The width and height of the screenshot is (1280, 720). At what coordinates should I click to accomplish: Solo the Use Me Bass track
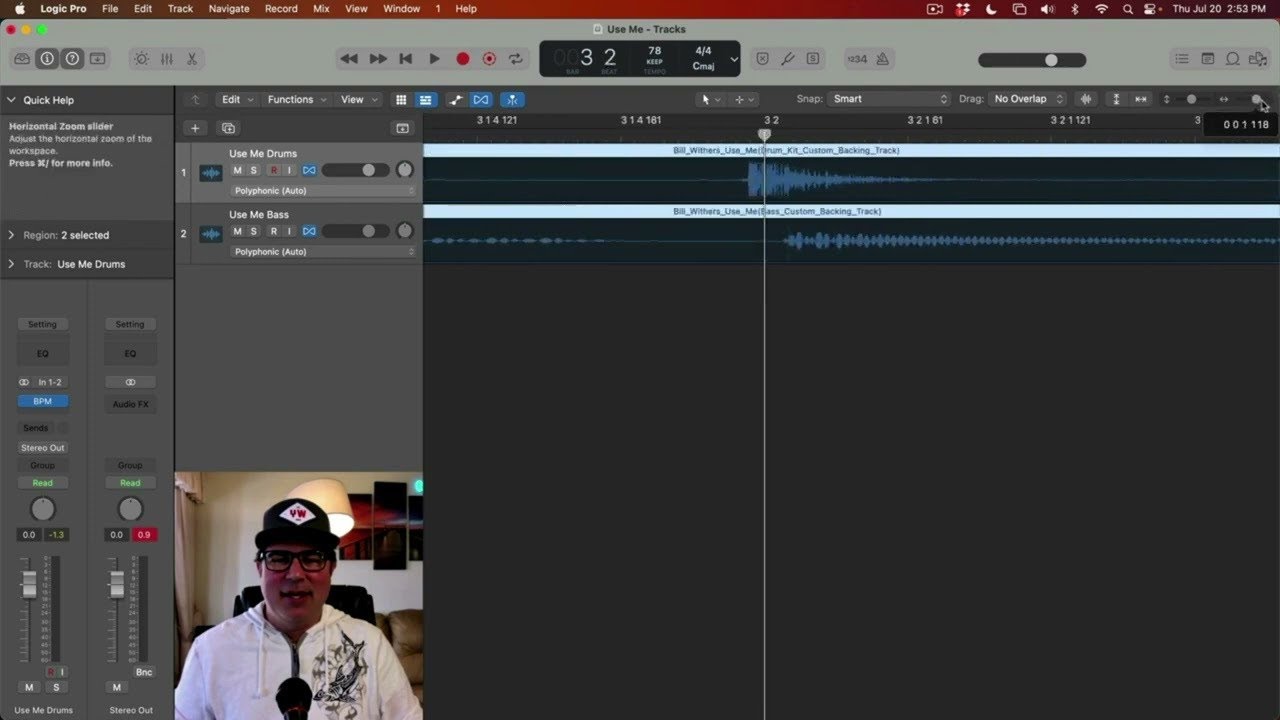tap(254, 231)
